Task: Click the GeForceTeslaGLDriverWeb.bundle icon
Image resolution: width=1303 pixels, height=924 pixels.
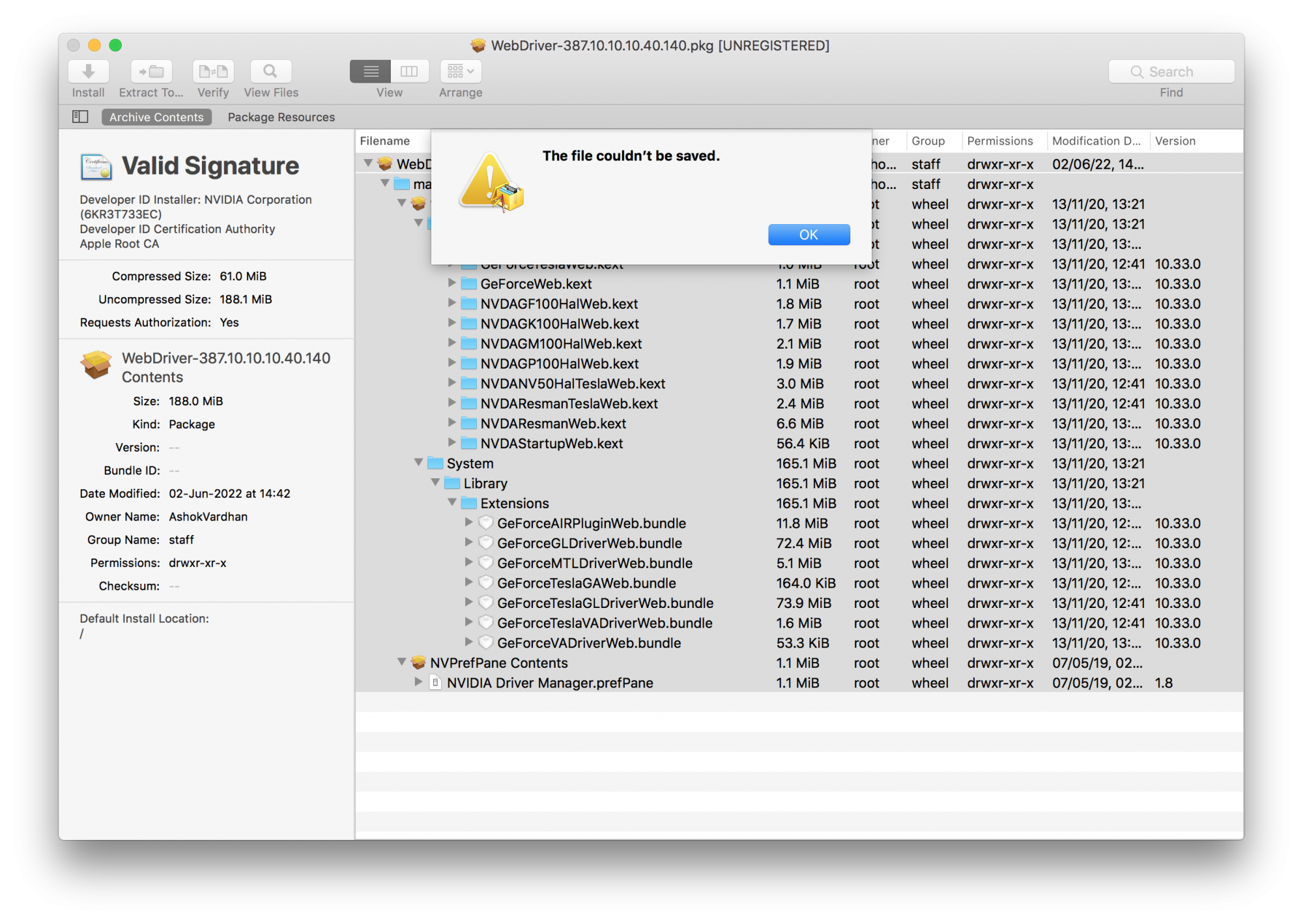Action: click(x=486, y=603)
